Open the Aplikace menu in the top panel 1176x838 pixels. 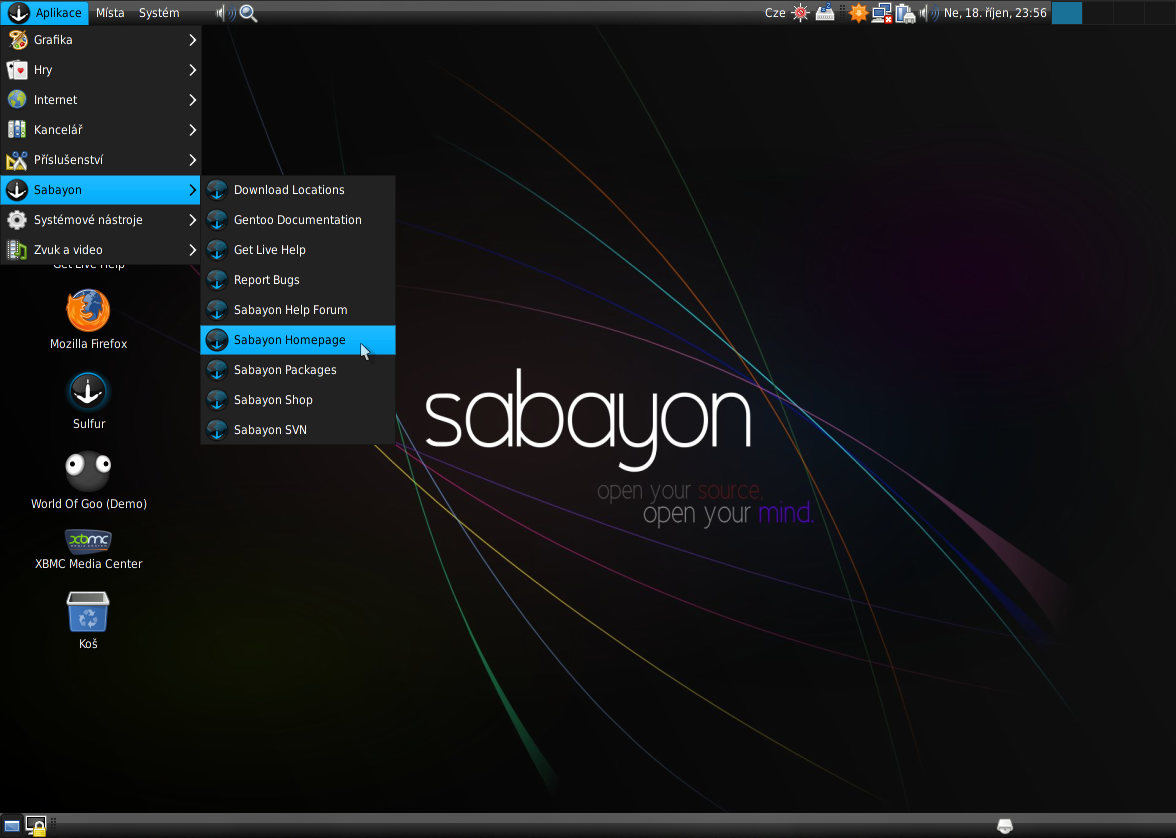(44, 13)
